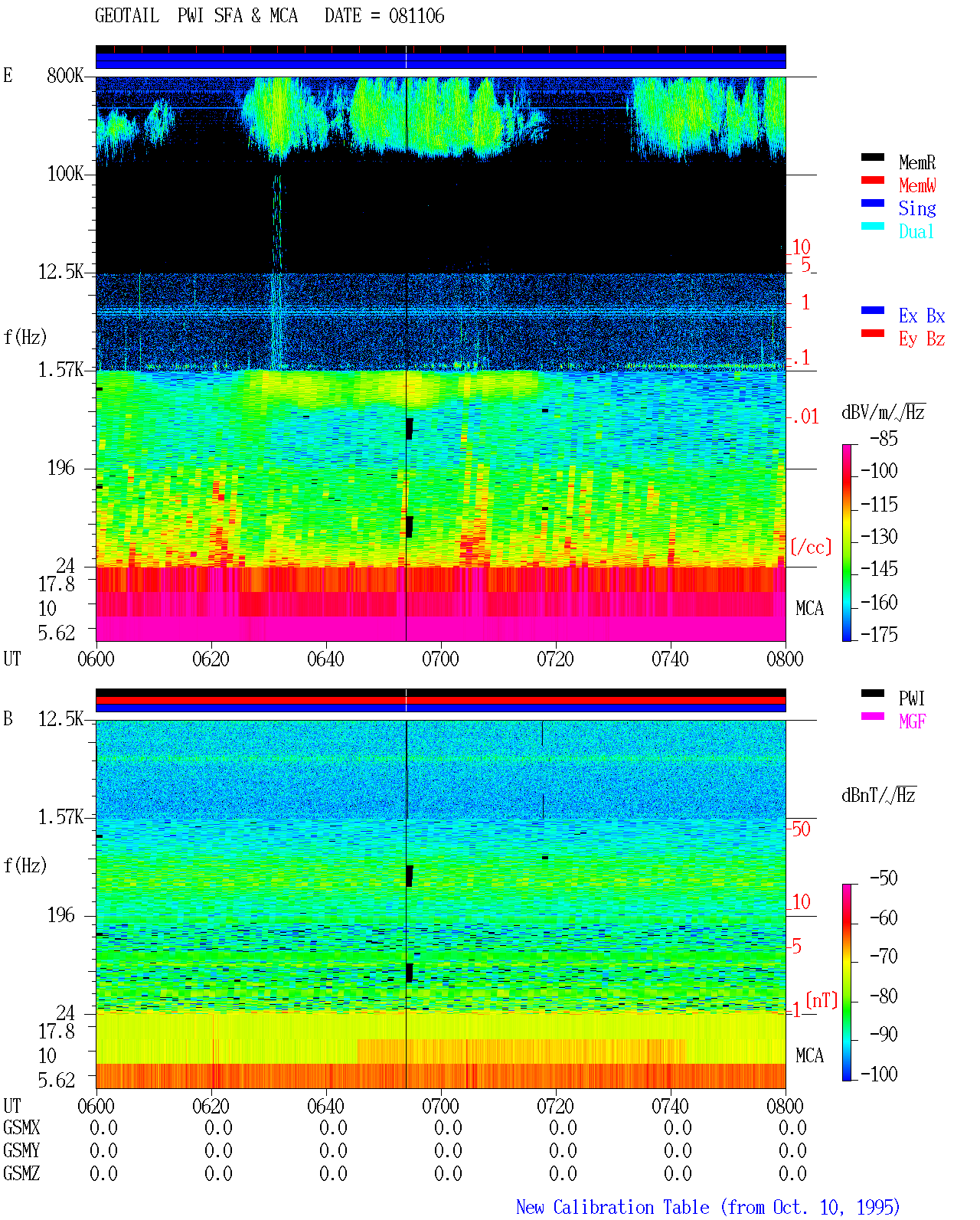This screenshot has width=980, height=1220.
Task: Click the blue Ex Bx legend swatch
Action: [x=872, y=310]
